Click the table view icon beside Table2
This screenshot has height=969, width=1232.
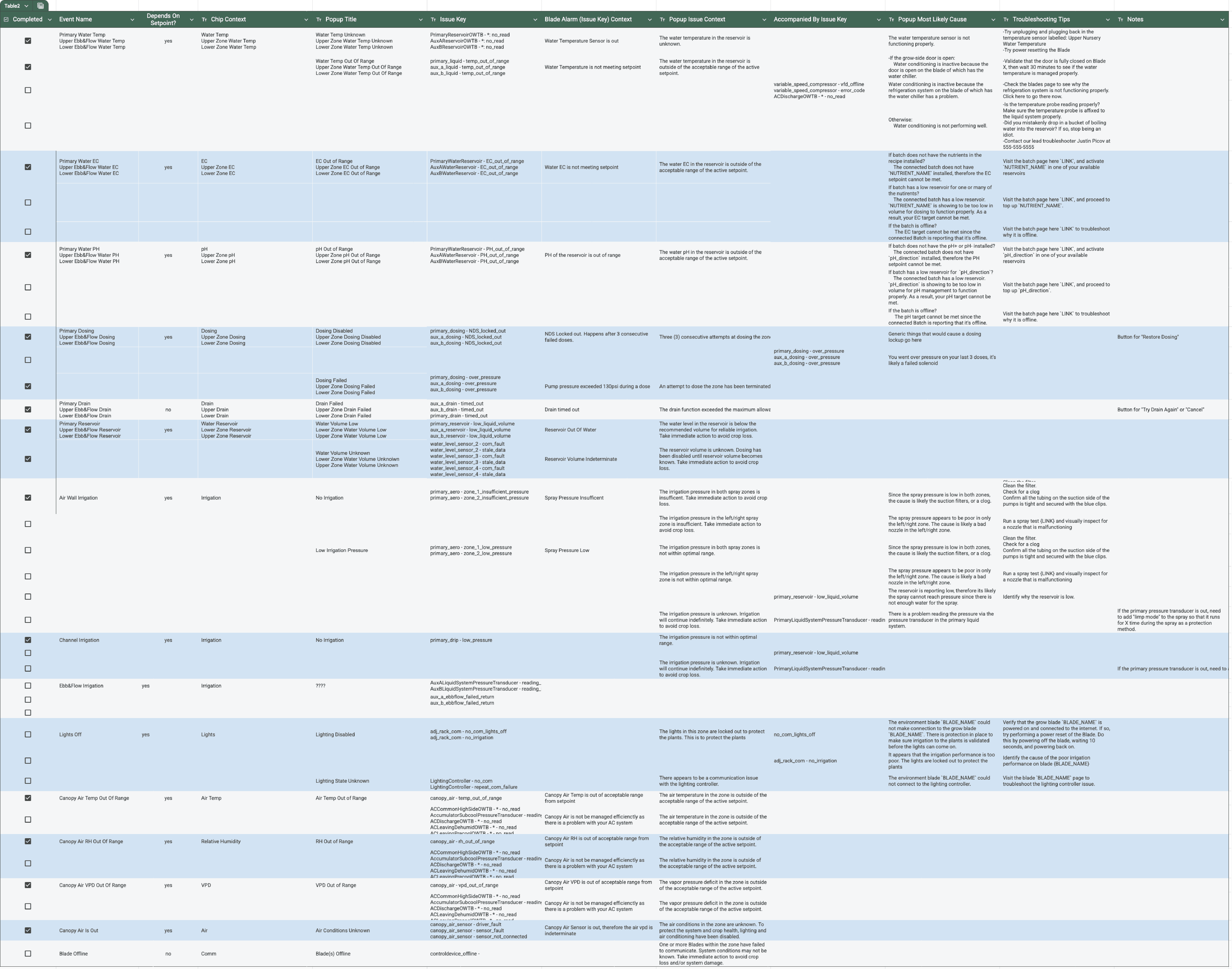tap(40, 6)
